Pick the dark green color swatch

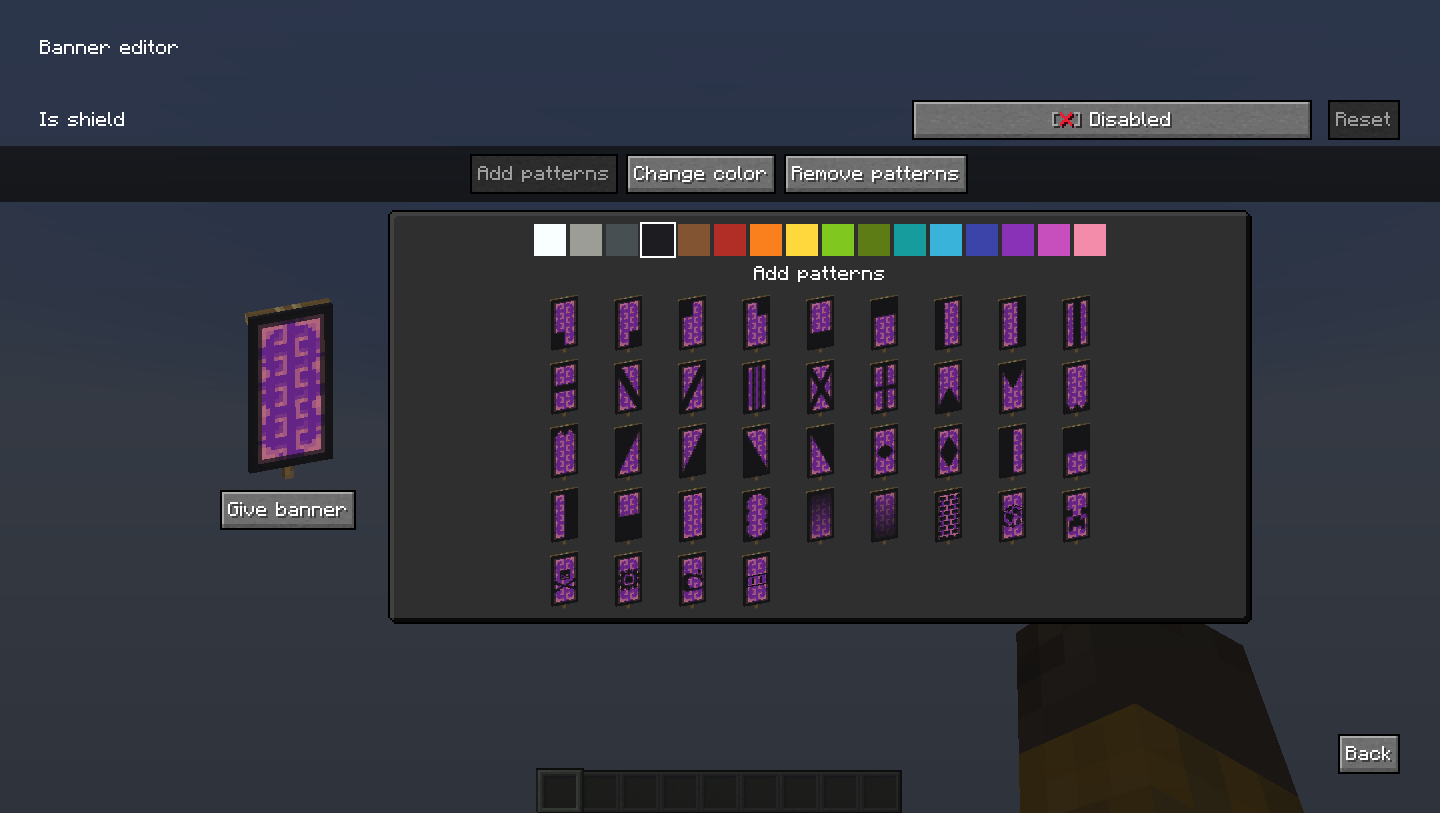[874, 240]
